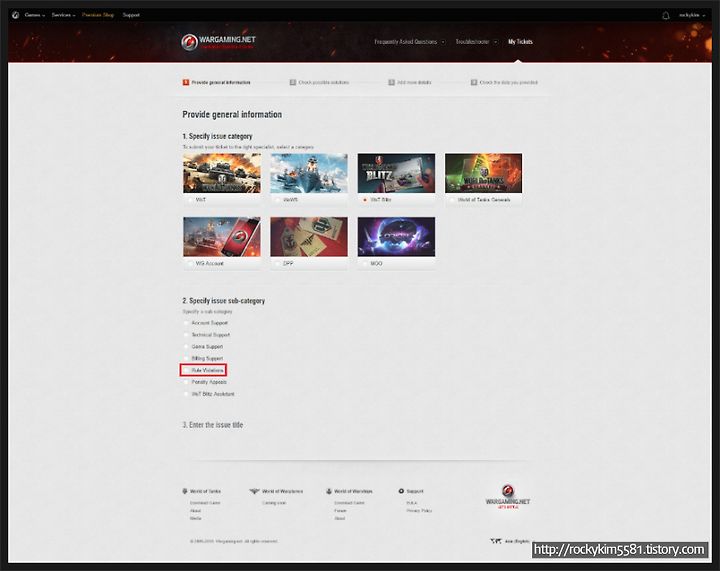Screen dimensions: 720x571
Task: Open Support in the top bar
Action: click(x=131, y=15)
